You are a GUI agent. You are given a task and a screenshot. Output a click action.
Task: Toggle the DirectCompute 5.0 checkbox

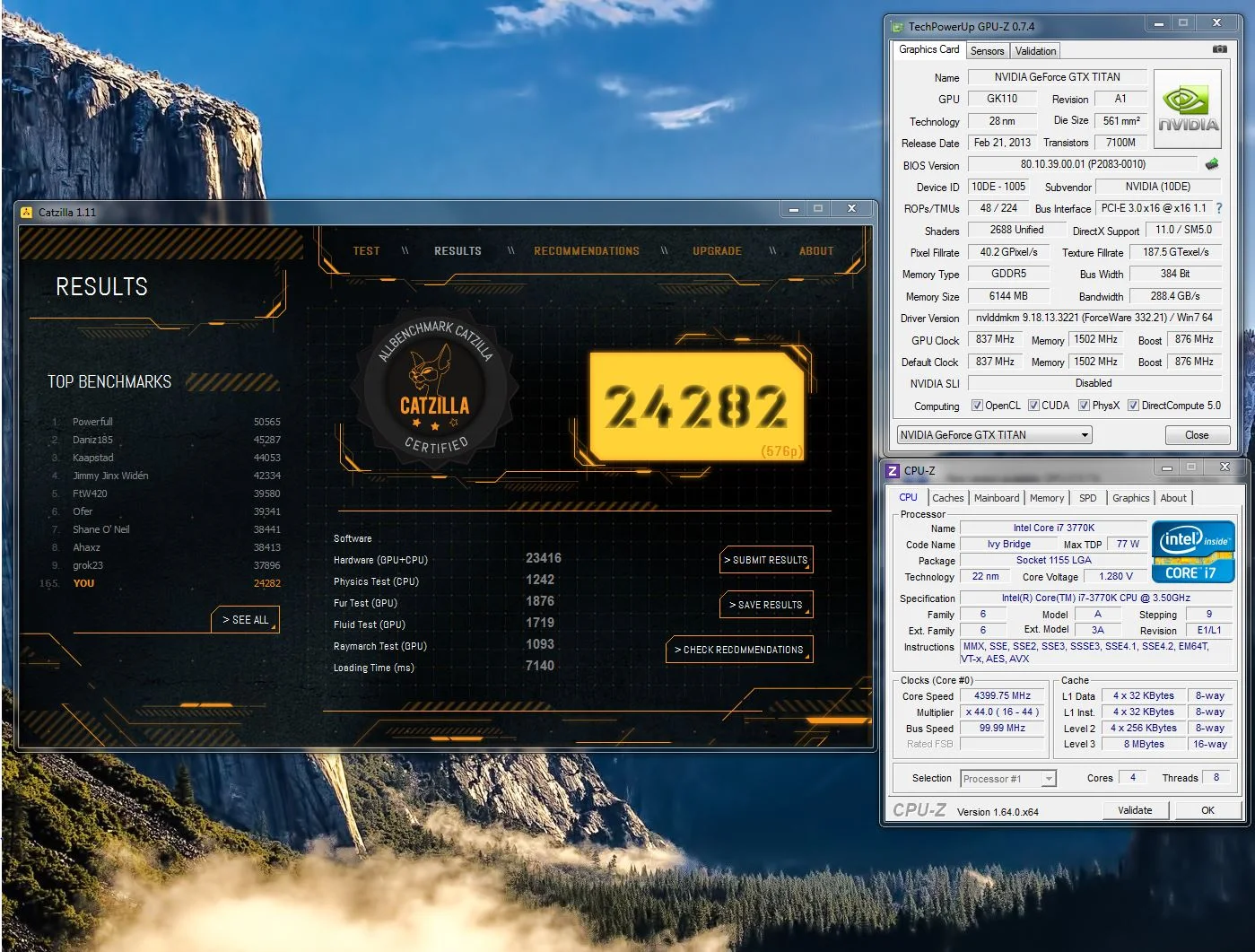[x=1133, y=406]
